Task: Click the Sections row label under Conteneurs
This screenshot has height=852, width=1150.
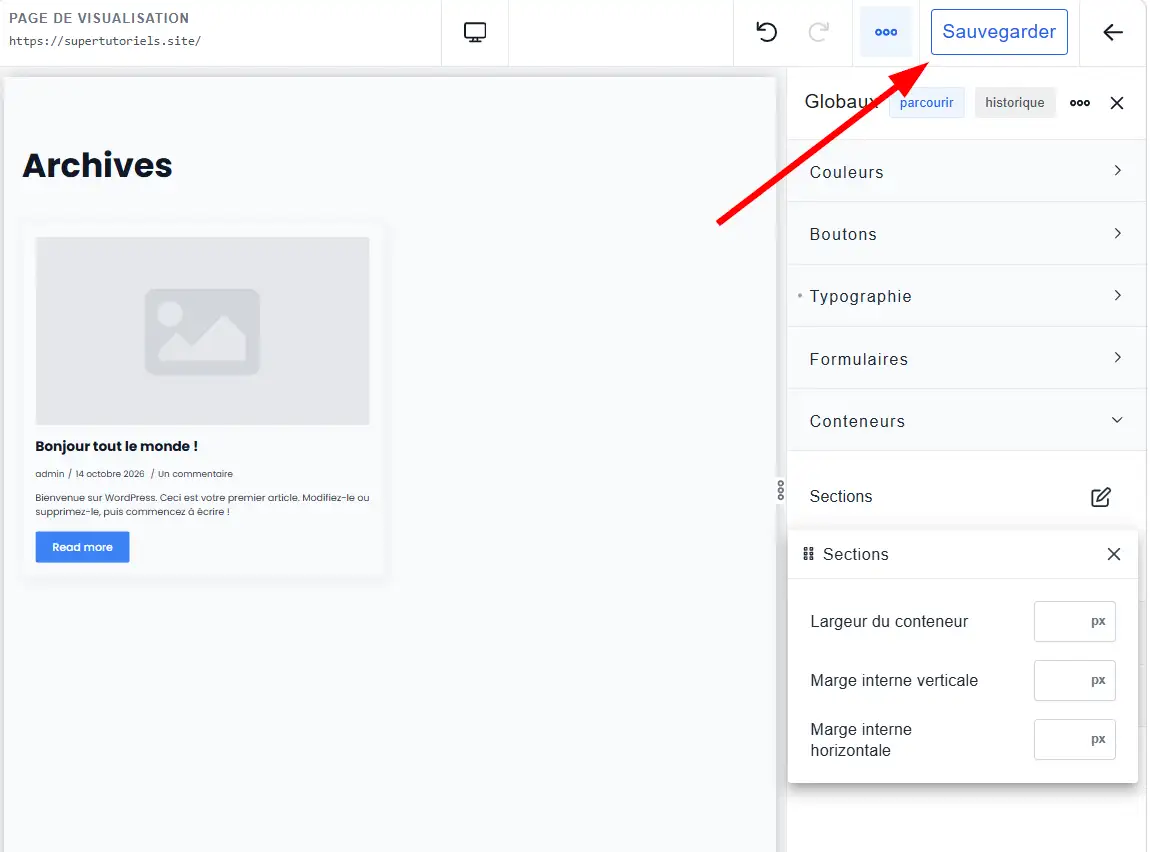Action: click(x=841, y=496)
